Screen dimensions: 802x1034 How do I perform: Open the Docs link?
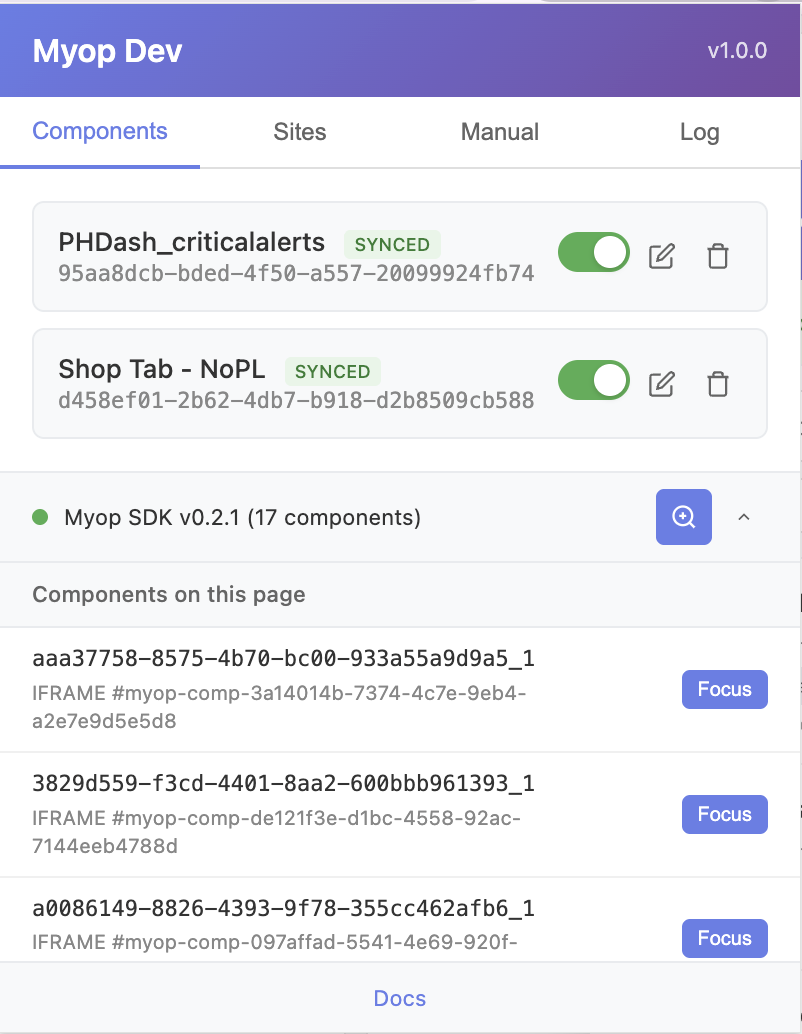pos(400,998)
